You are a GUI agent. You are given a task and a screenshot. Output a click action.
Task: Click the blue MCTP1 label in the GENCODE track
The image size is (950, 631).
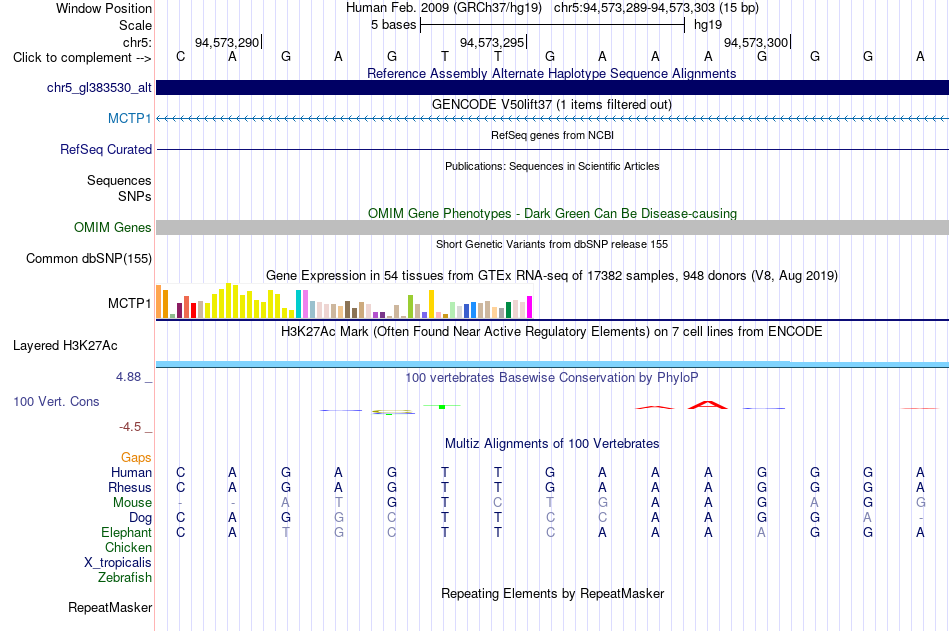pyautogui.click(x=130, y=118)
